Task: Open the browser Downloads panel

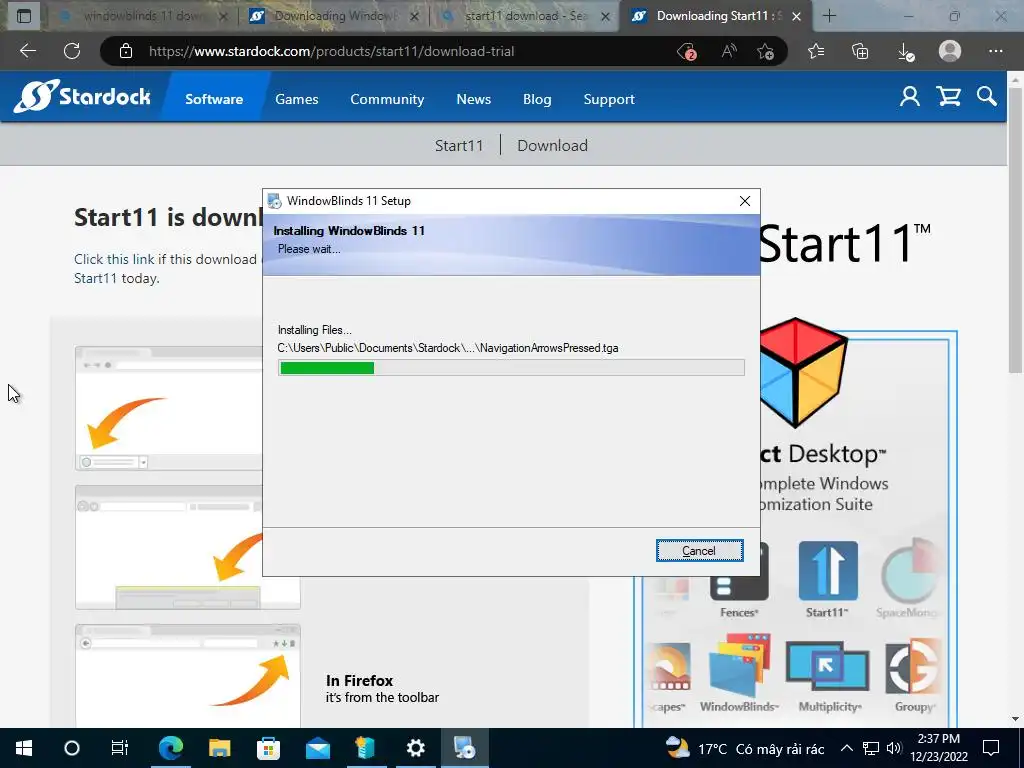Action: click(905, 52)
